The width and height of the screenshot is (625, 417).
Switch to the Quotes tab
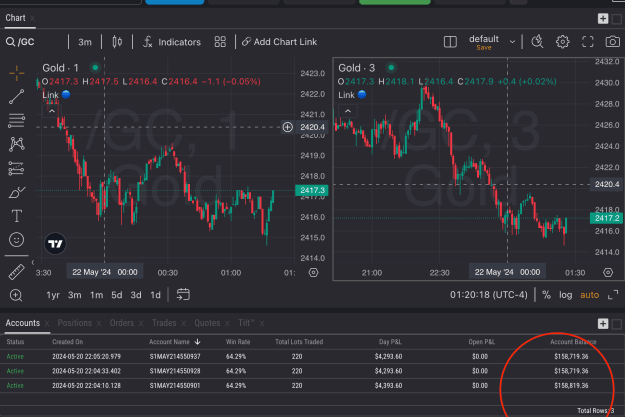[207, 323]
